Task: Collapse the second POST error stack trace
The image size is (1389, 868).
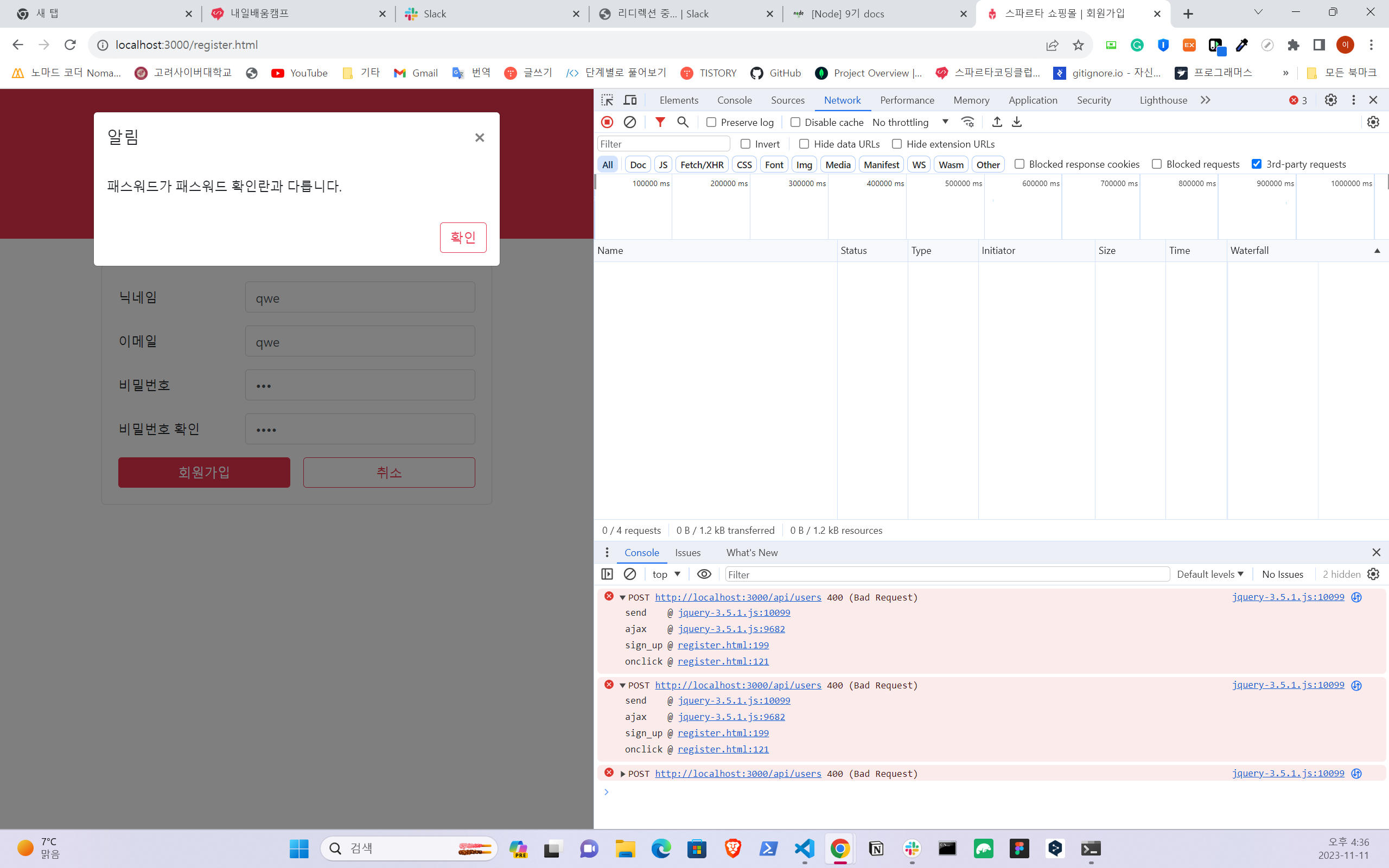Action: coord(622,685)
